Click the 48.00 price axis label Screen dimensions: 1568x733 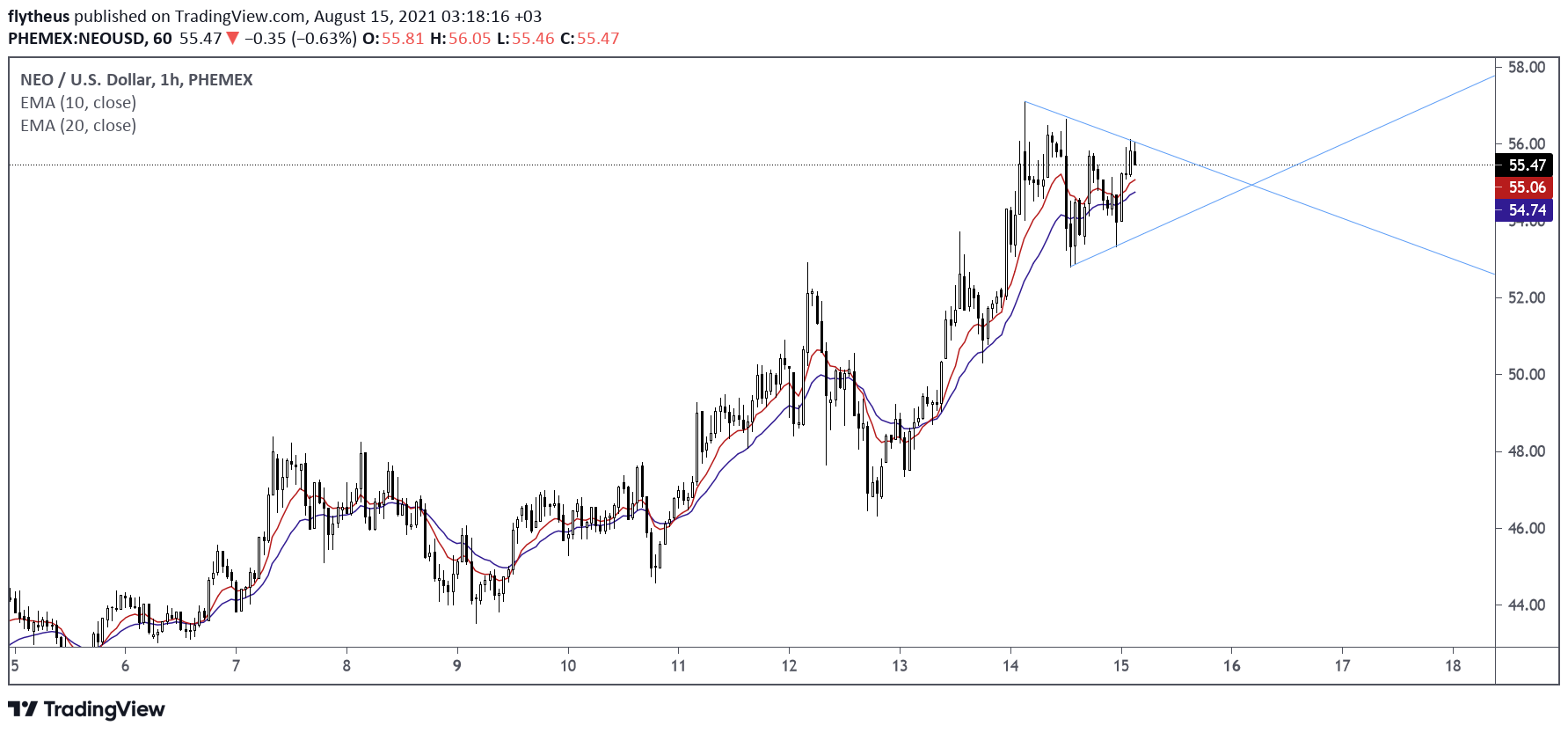point(1526,451)
